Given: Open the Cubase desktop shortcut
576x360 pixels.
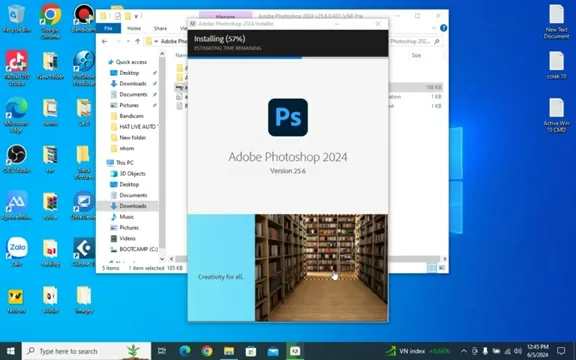Looking at the screenshot, I should (x=84, y=252).
